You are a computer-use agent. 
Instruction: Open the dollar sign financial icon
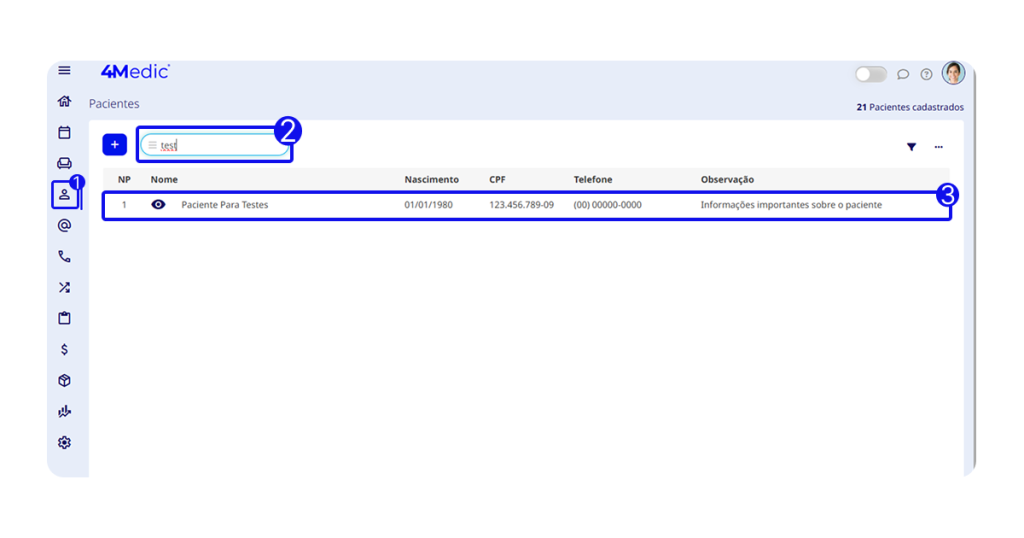tap(64, 350)
